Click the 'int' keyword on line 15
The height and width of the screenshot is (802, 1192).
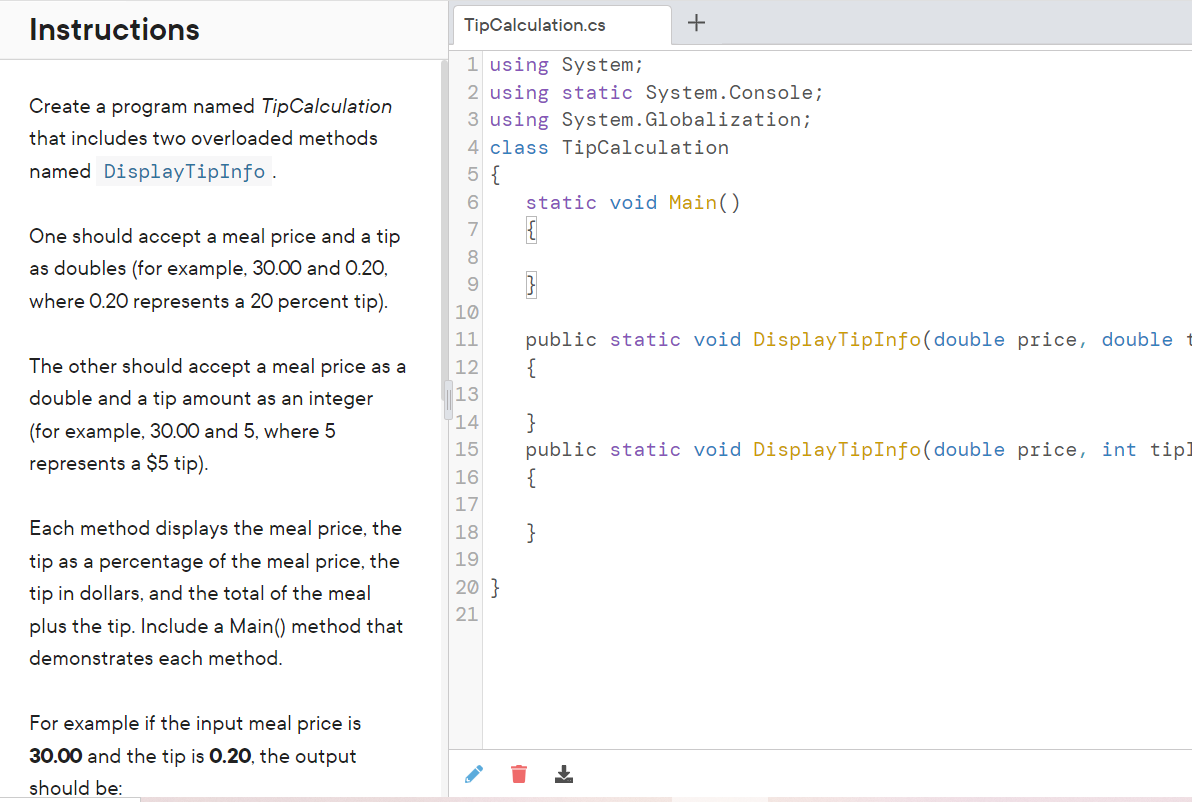click(1119, 450)
